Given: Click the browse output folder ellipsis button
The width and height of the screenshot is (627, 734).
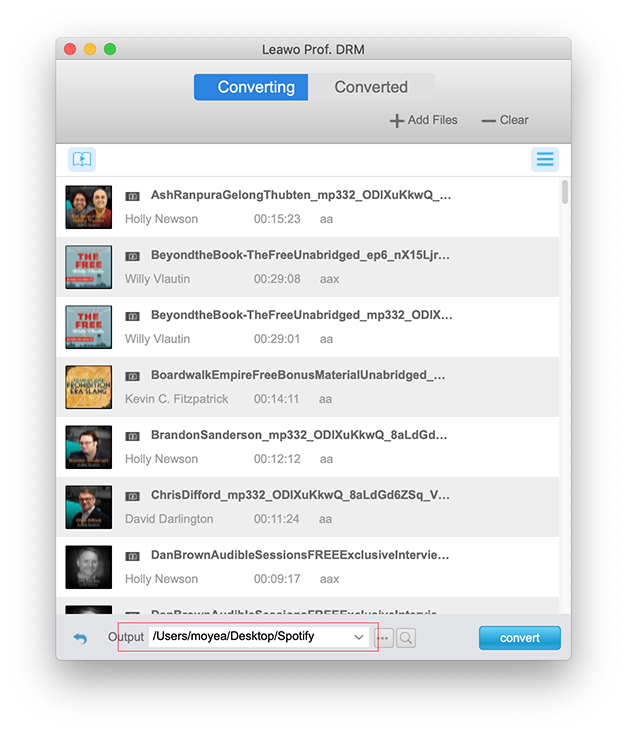Looking at the screenshot, I should (384, 637).
